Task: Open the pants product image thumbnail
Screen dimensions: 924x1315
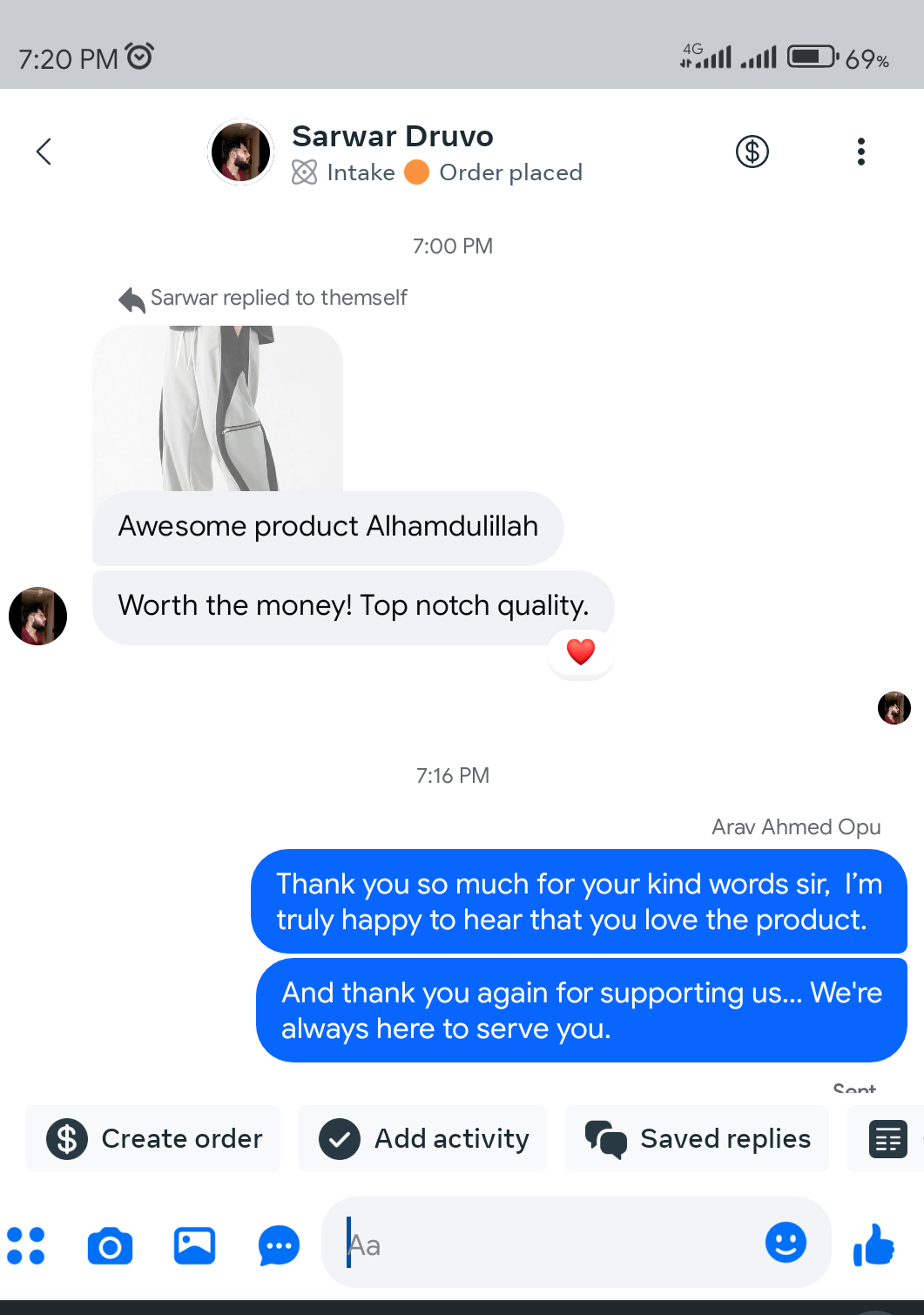Action: (x=218, y=408)
